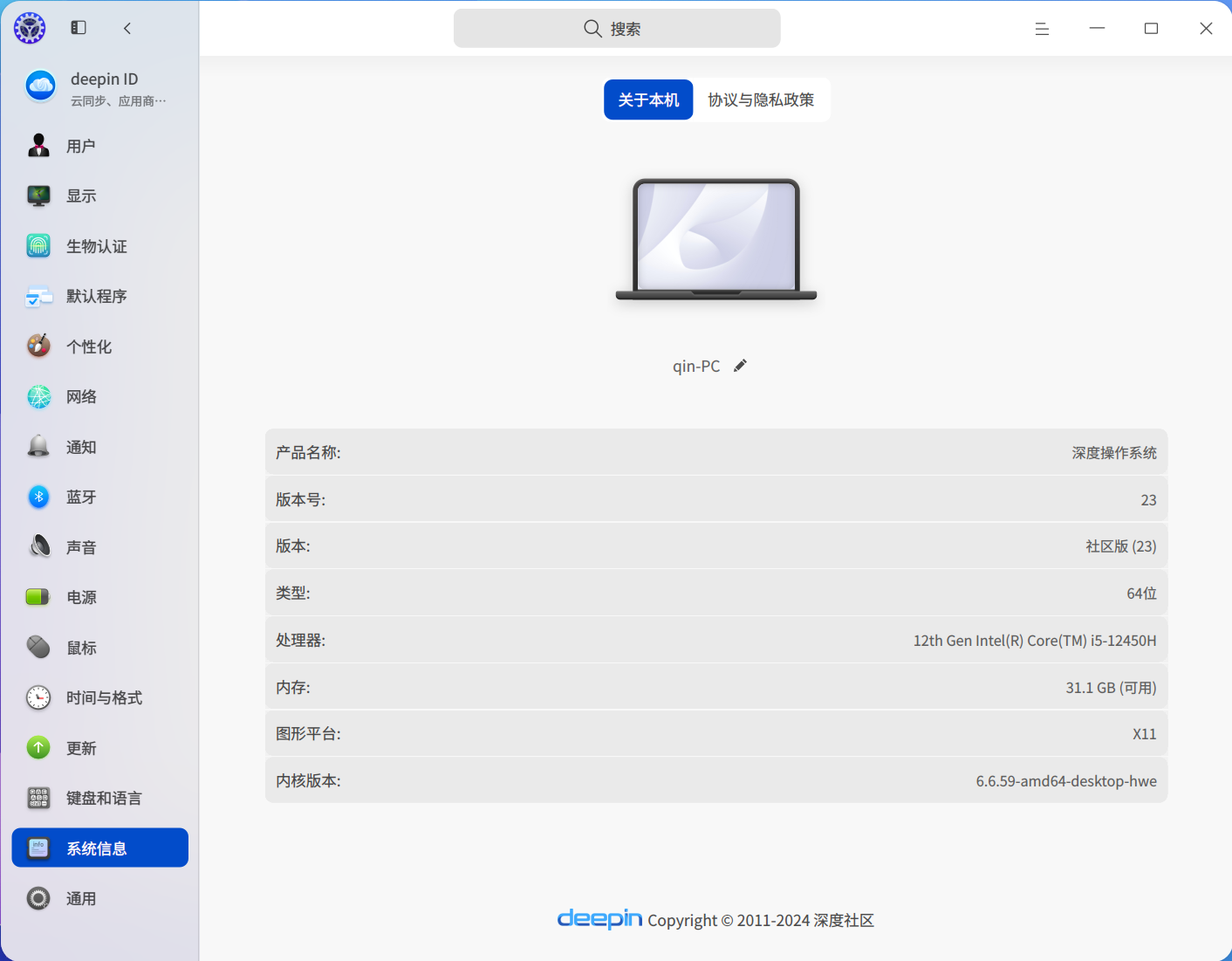Open 时间与格式 clock icon

pos(38,697)
